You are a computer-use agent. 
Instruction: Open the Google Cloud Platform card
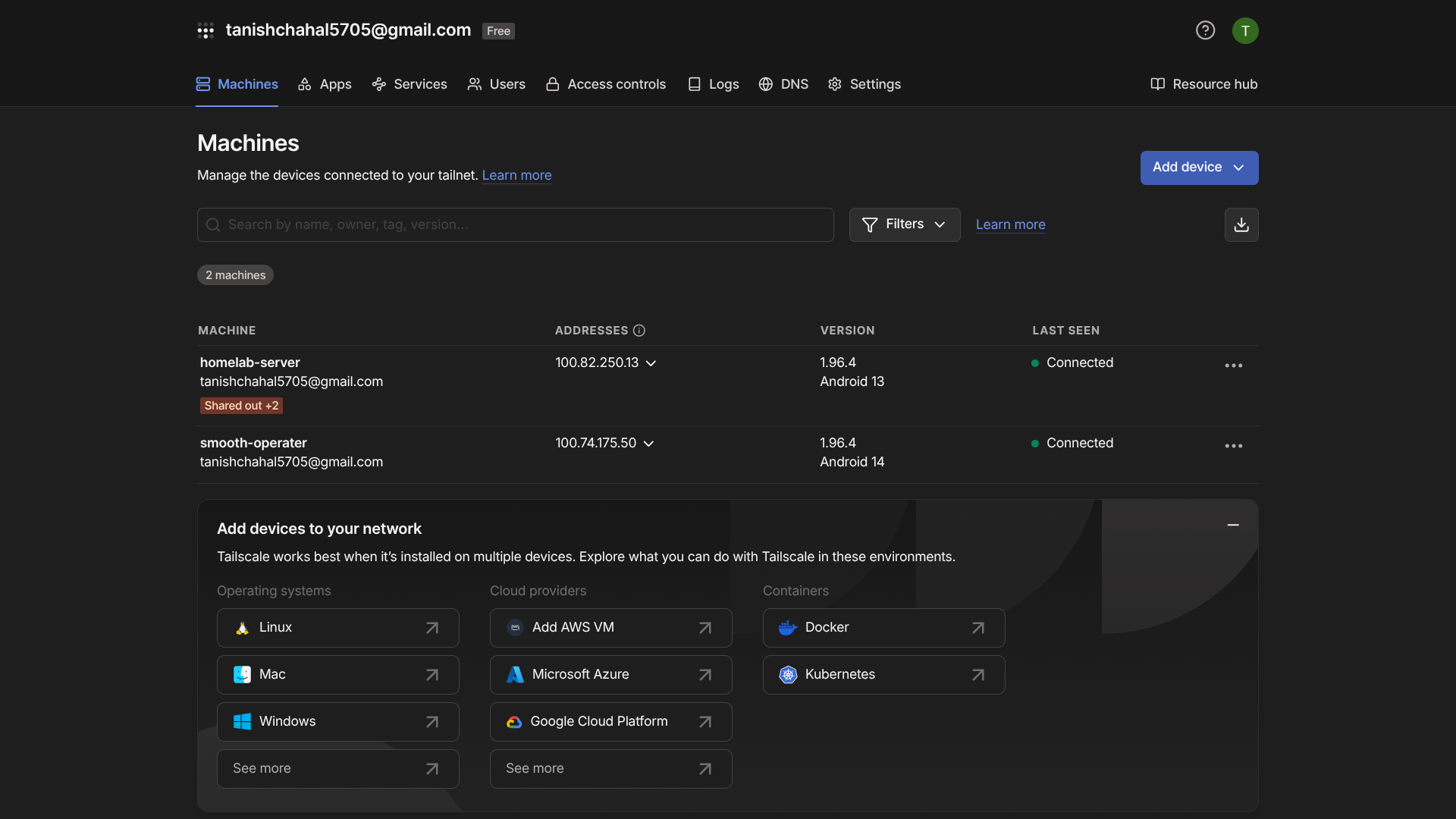(x=611, y=722)
